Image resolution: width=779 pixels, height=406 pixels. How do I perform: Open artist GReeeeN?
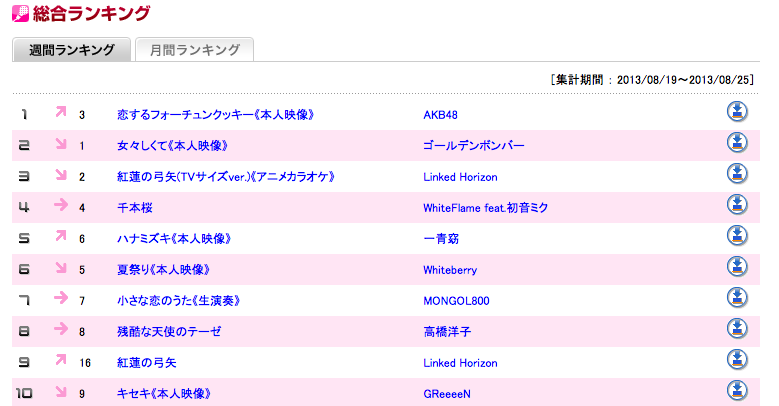point(447,394)
